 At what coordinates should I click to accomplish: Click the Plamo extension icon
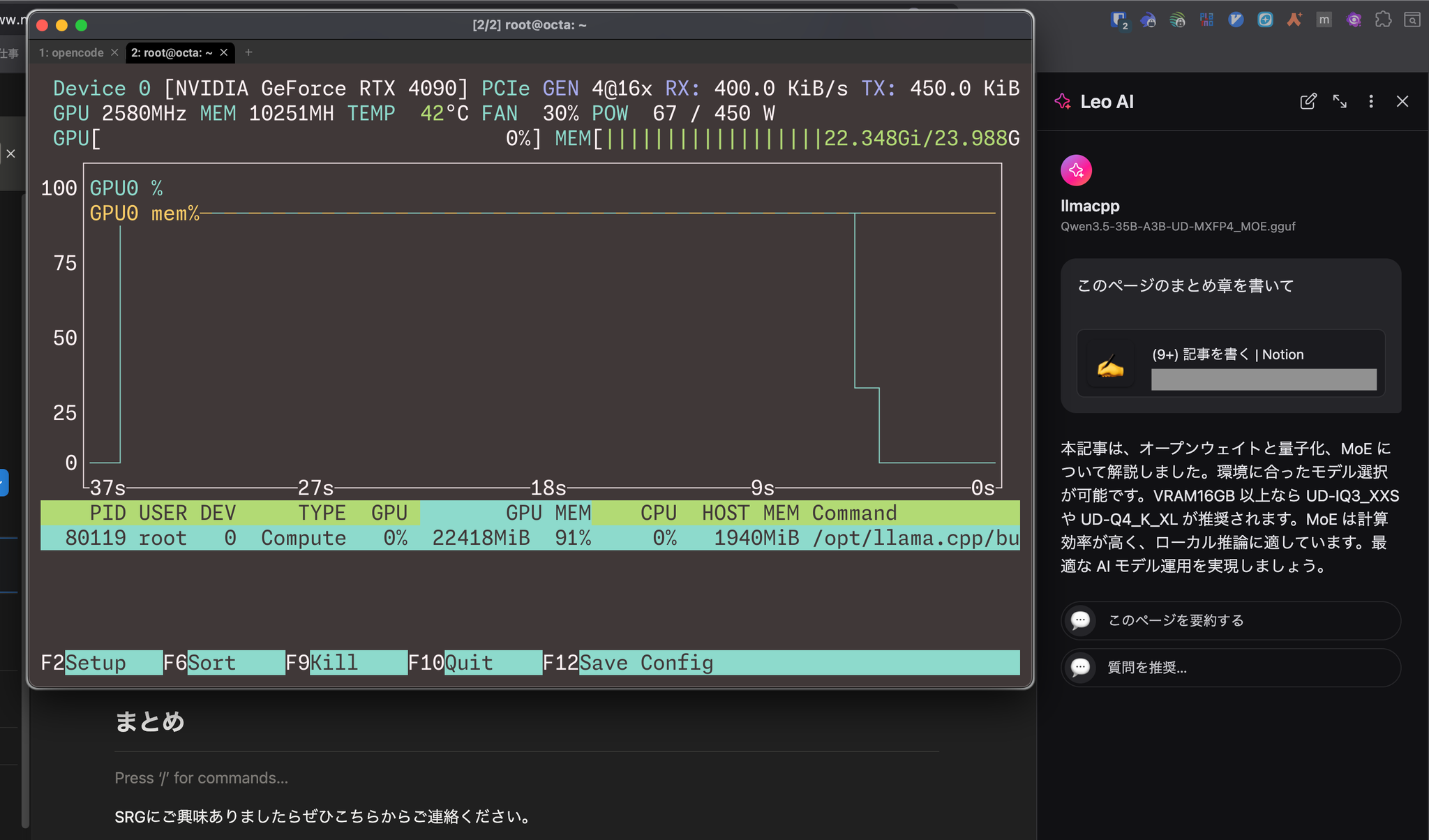pos(1206,20)
